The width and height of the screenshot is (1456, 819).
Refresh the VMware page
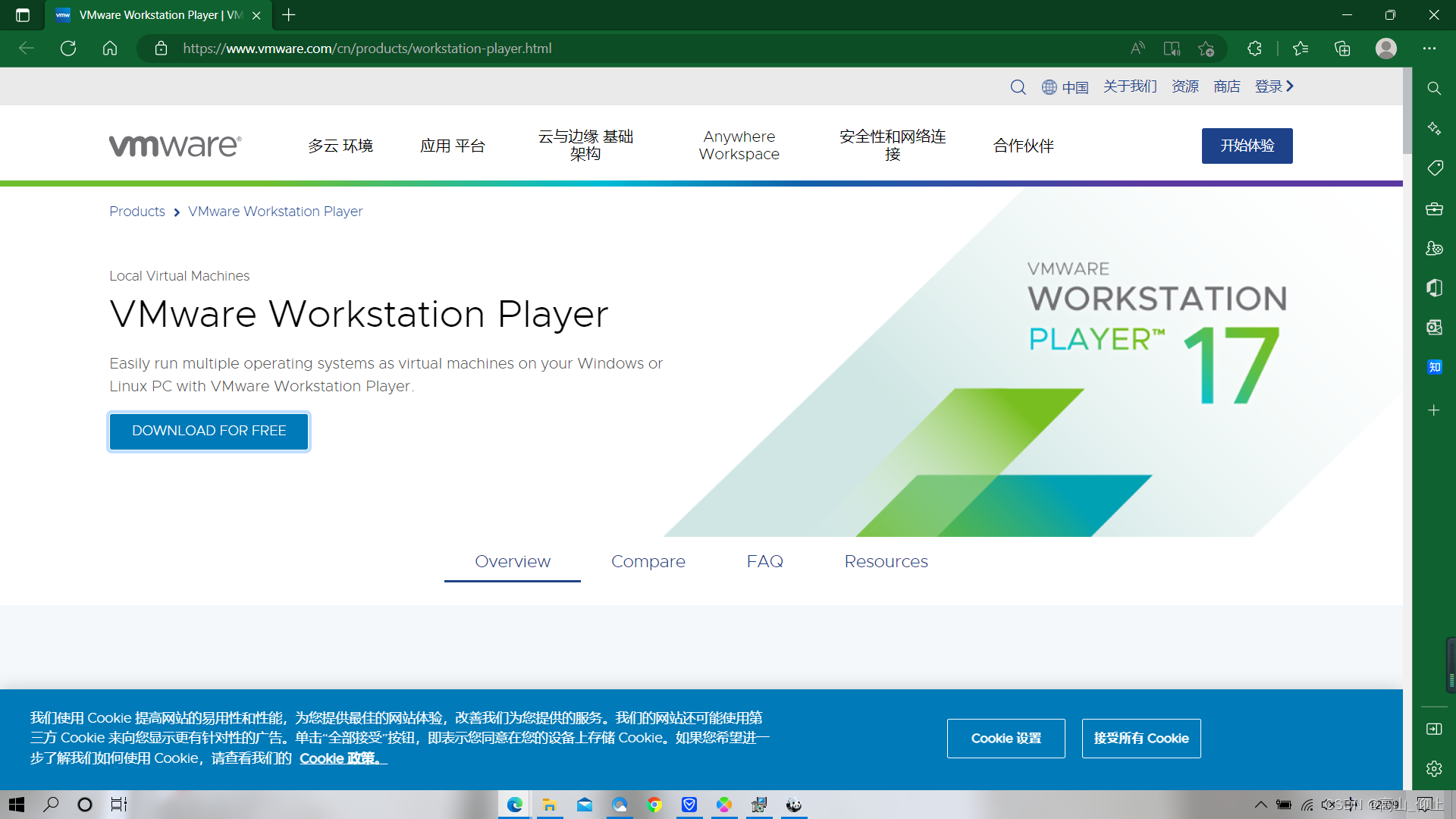[68, 49]
